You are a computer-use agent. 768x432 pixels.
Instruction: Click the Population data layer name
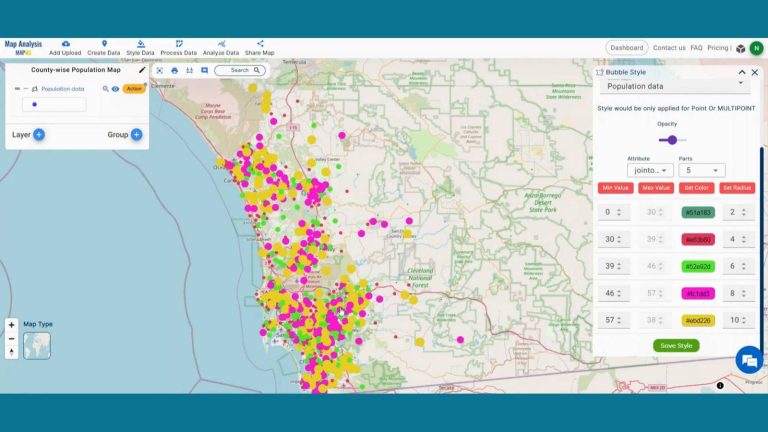63,89
